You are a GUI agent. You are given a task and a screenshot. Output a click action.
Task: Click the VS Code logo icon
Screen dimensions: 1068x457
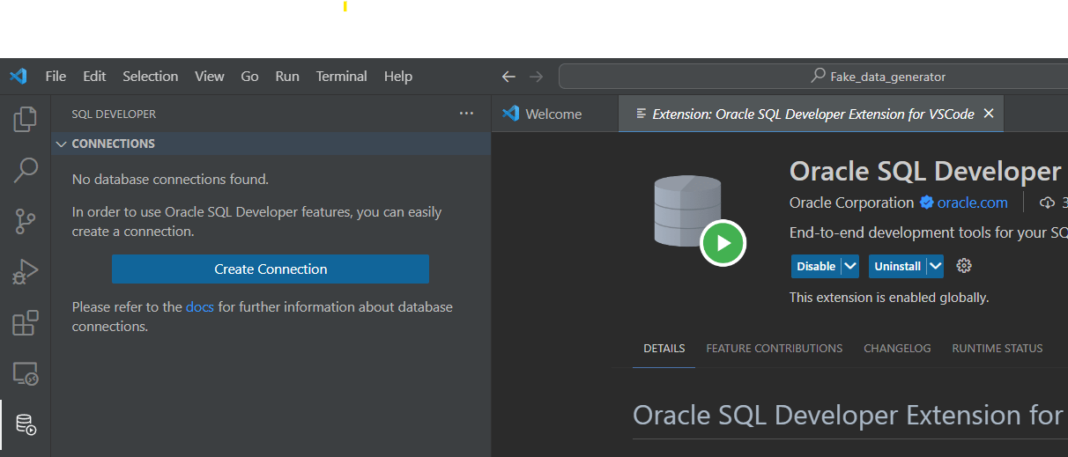click(18, 76)
